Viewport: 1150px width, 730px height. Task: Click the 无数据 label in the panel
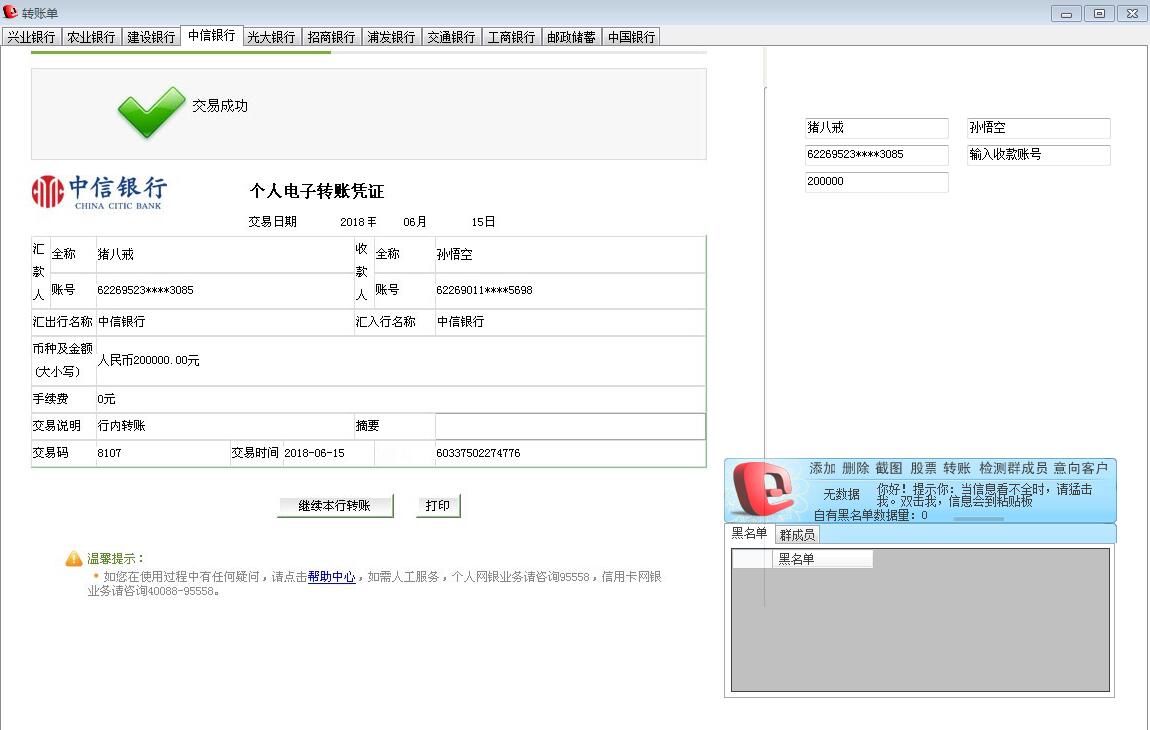[x=841, y=494]
